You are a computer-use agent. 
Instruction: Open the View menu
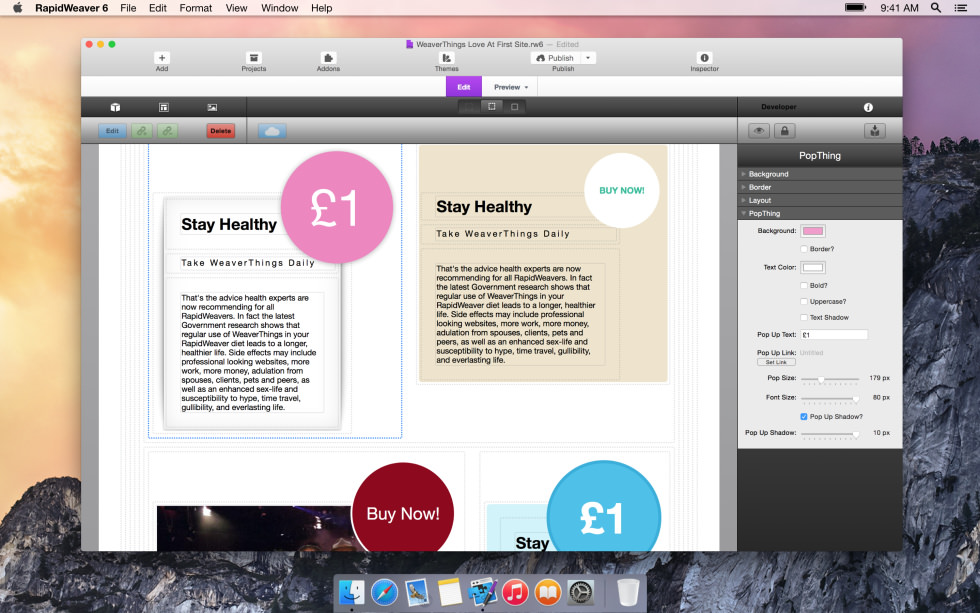point(236,8)
